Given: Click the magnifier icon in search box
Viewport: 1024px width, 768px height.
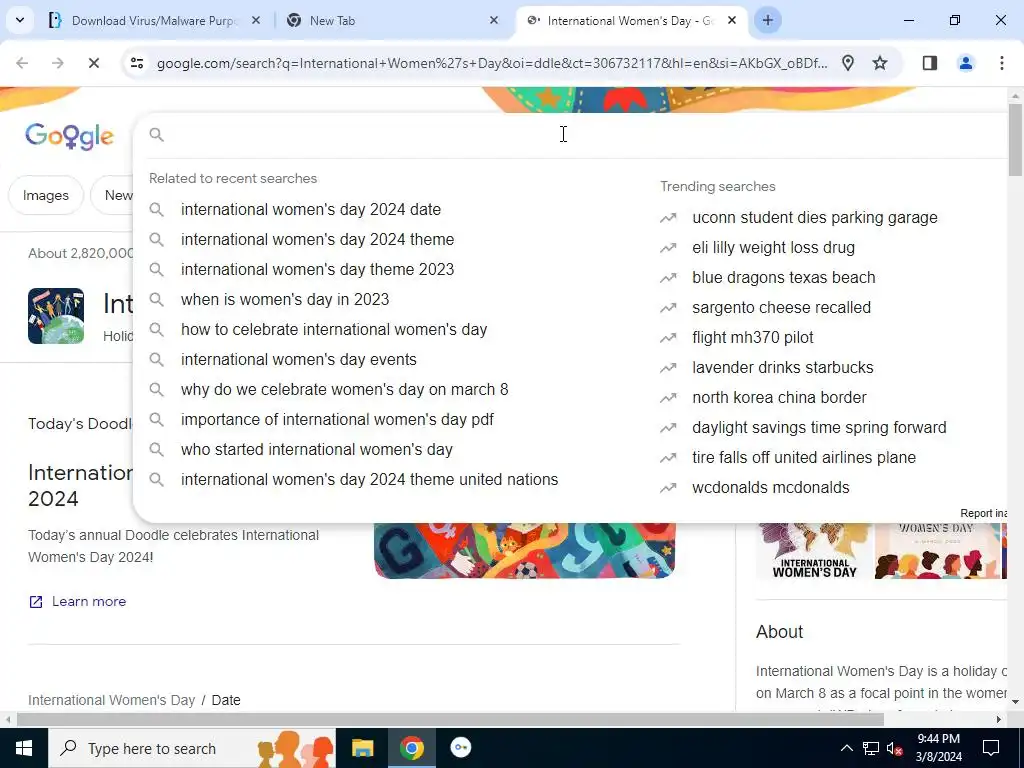Looking at the screenshot, I should pyautogui.click(x=157, y=135).
